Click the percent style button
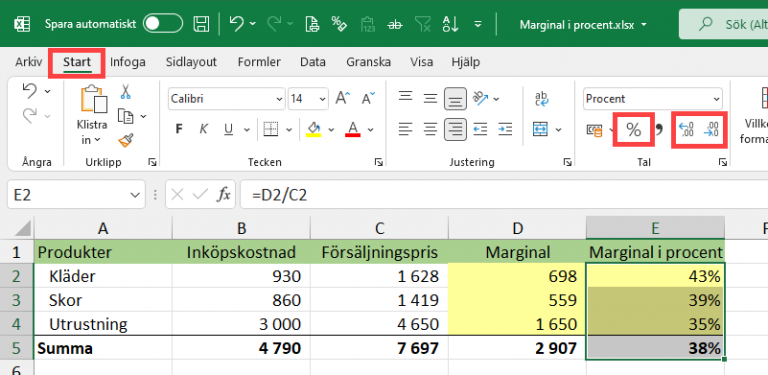This screenshot has height=375, width=768. tap(634, 130)
